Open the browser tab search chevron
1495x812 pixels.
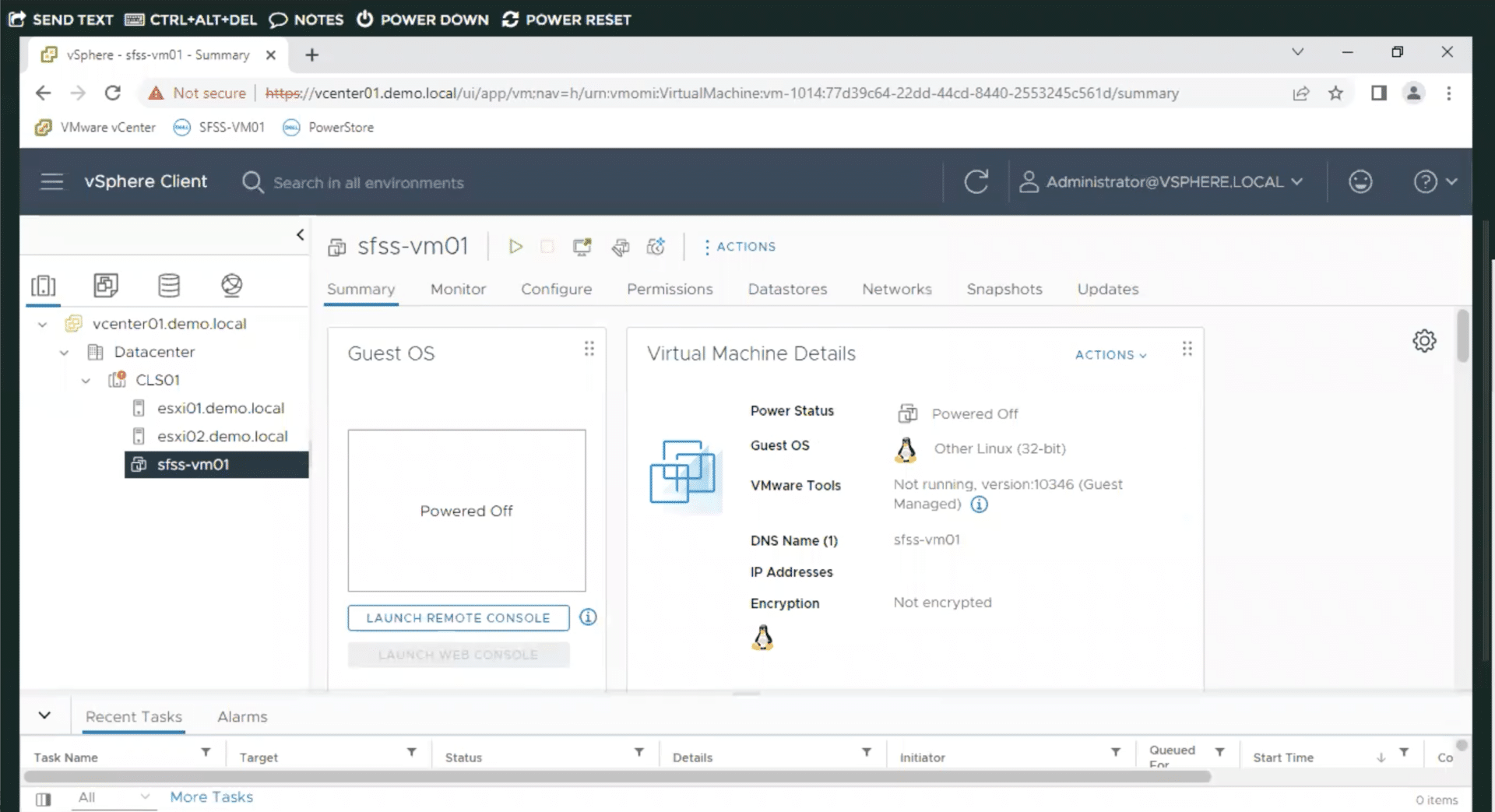[x=1297, y=52]
